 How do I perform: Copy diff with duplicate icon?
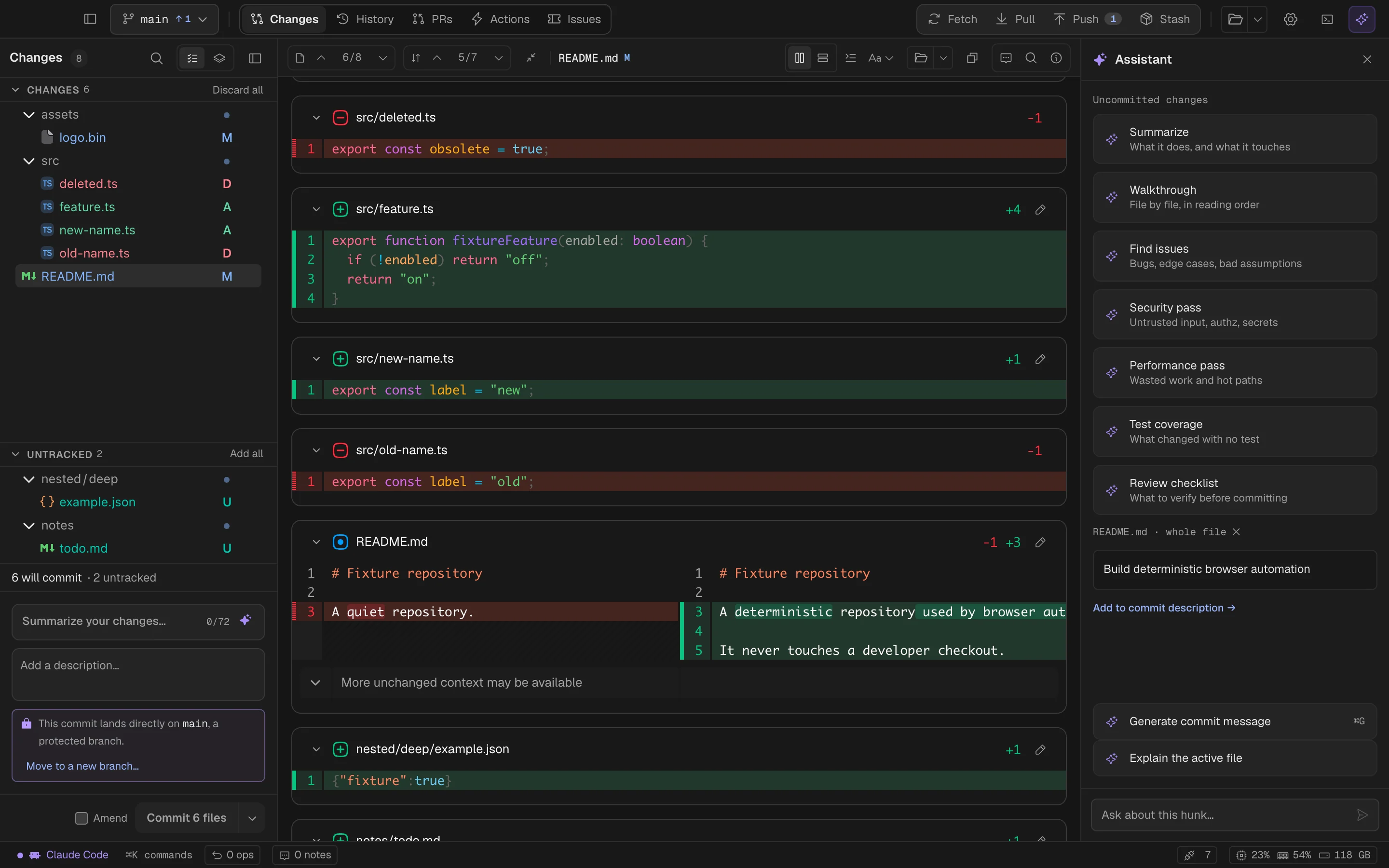coord(972,57)
